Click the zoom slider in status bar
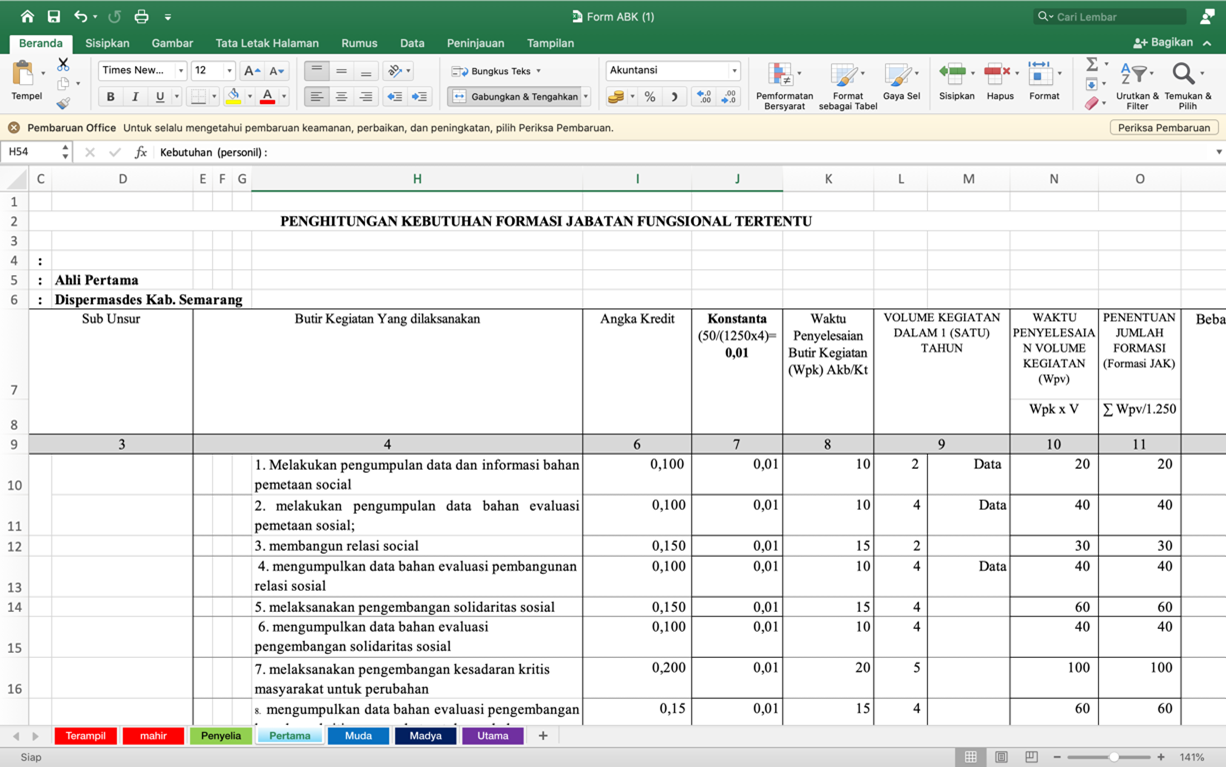Screen dimensions: 1226x767 pos(1113,757)
